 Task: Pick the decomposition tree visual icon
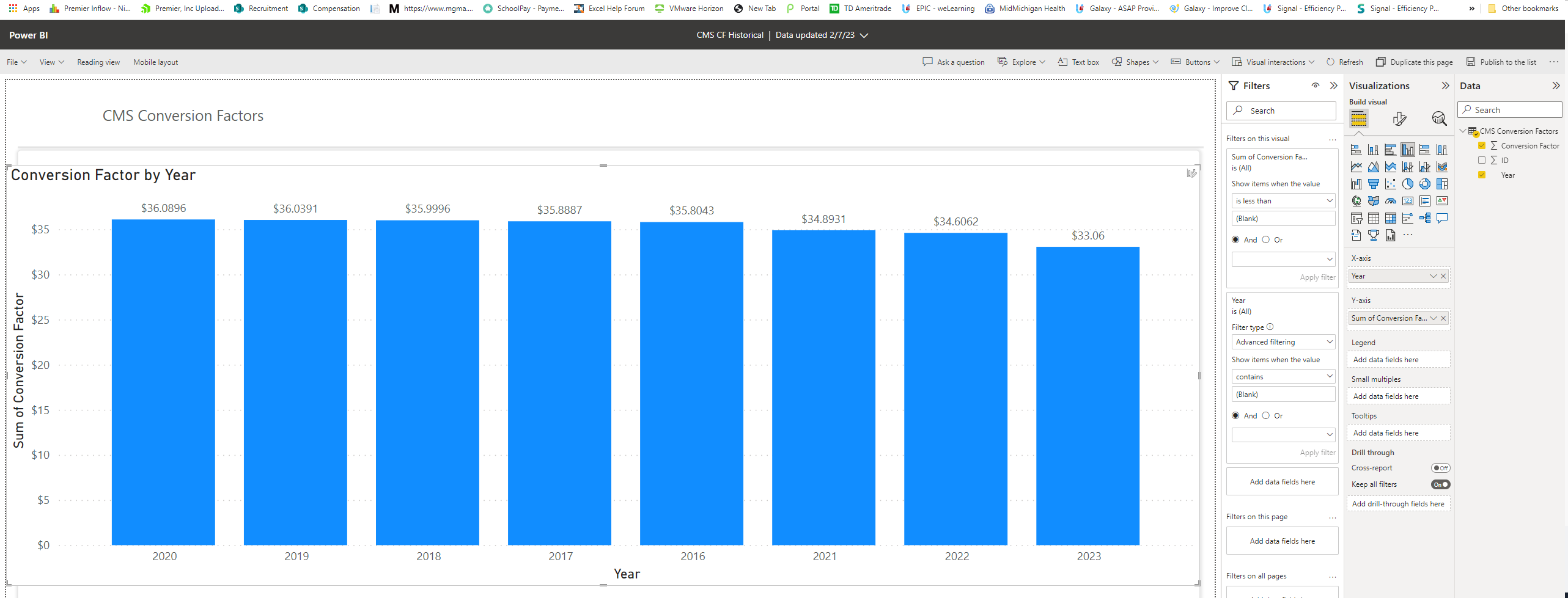click(x=1424, y=218)
